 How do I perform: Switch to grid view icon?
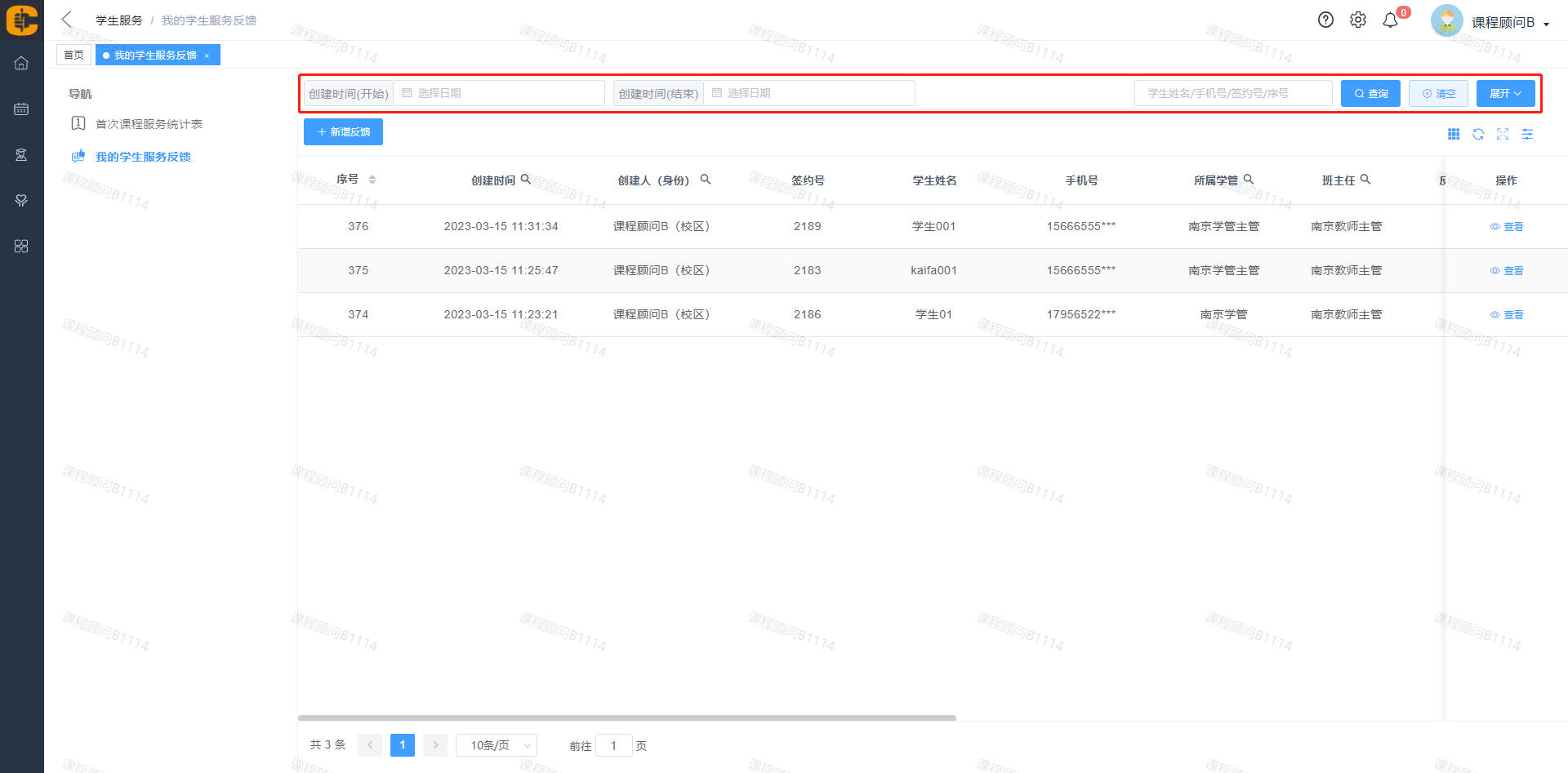click(1454, 135)
